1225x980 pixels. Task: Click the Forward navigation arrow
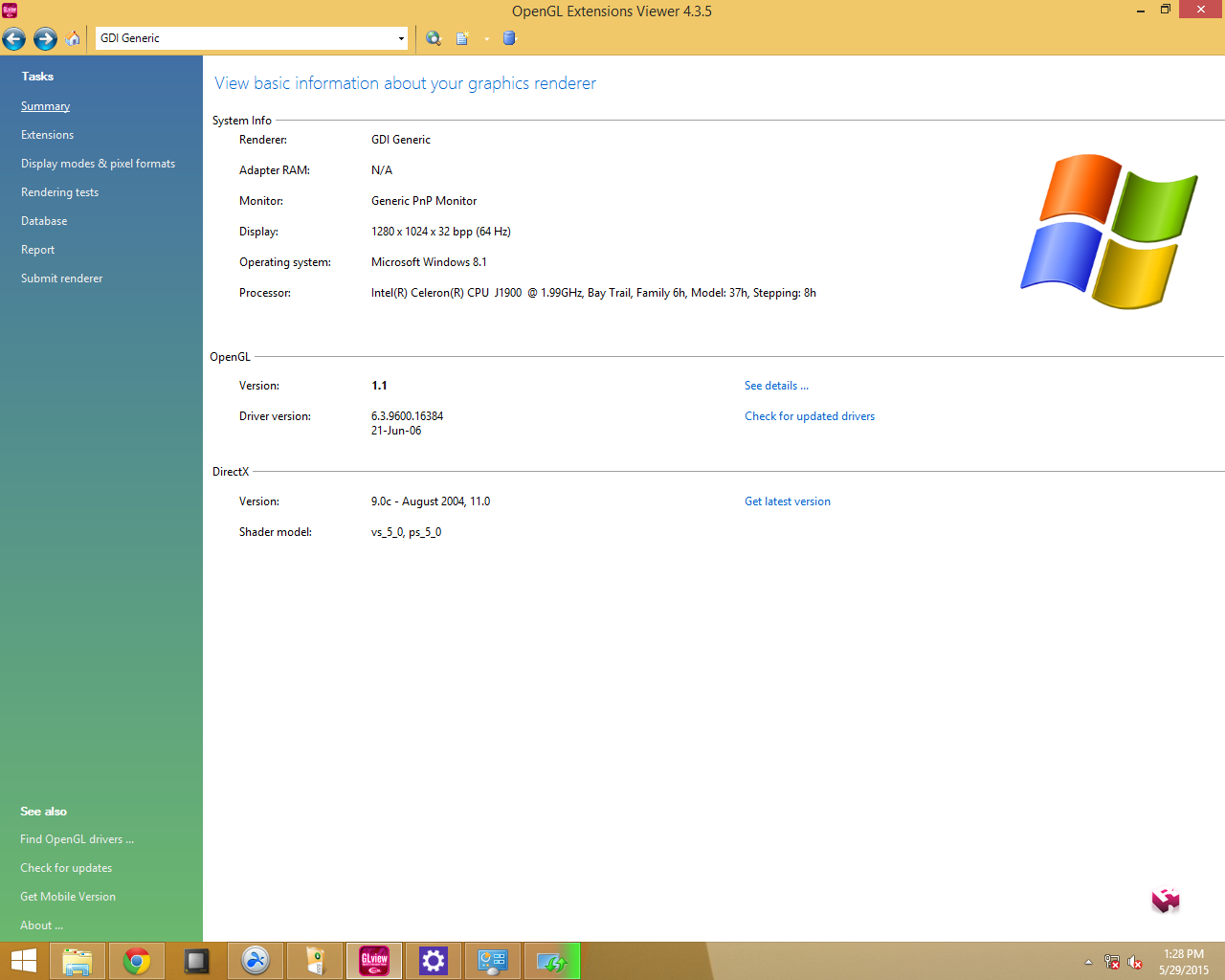(45, 38)
